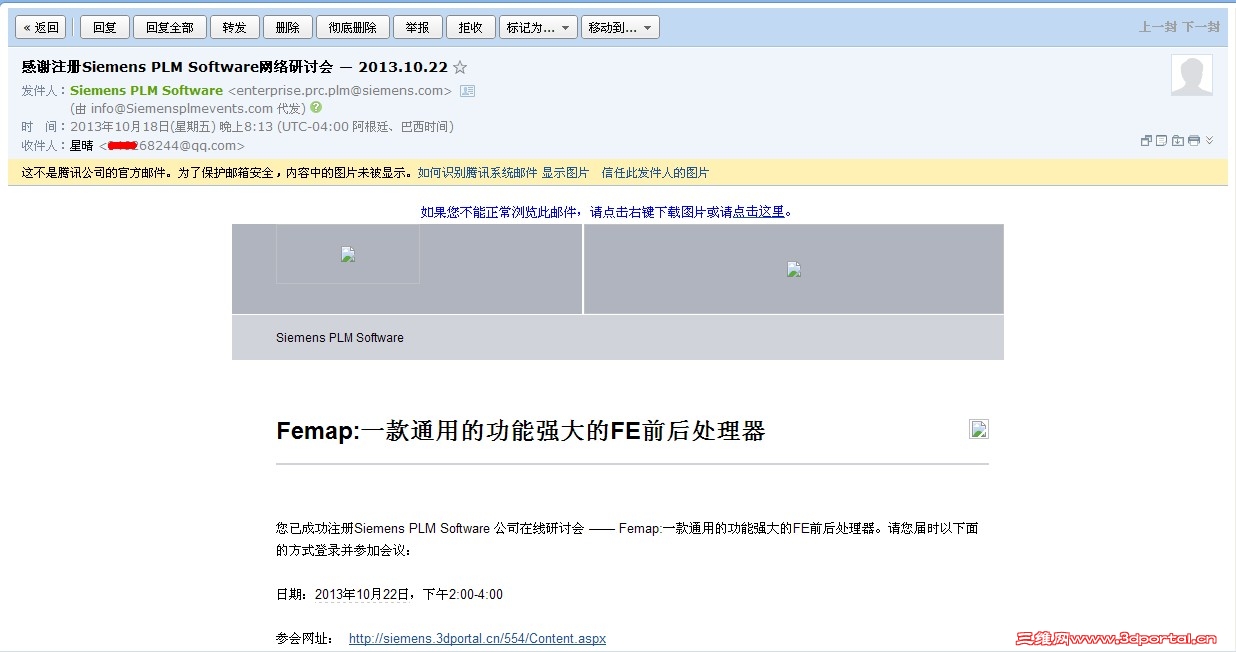The image size is (1236, 652).
Task: Expand more options double-chevron
Action: pos(1209,141)
